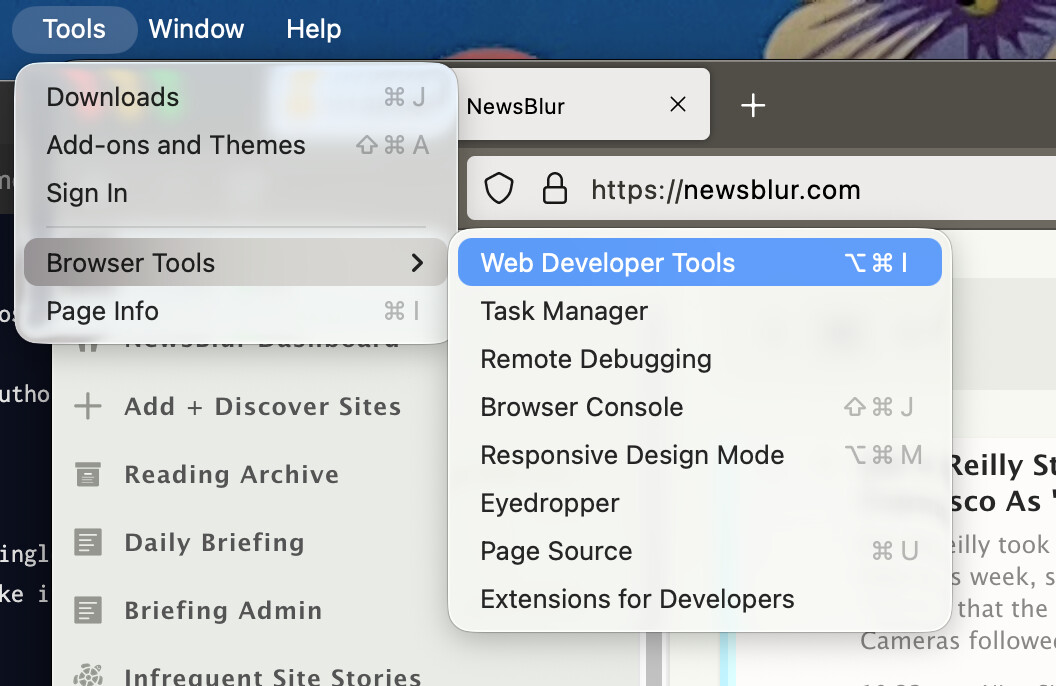Click the Briefing Admin document icon
1056x686 pixels.
[88, 610]
